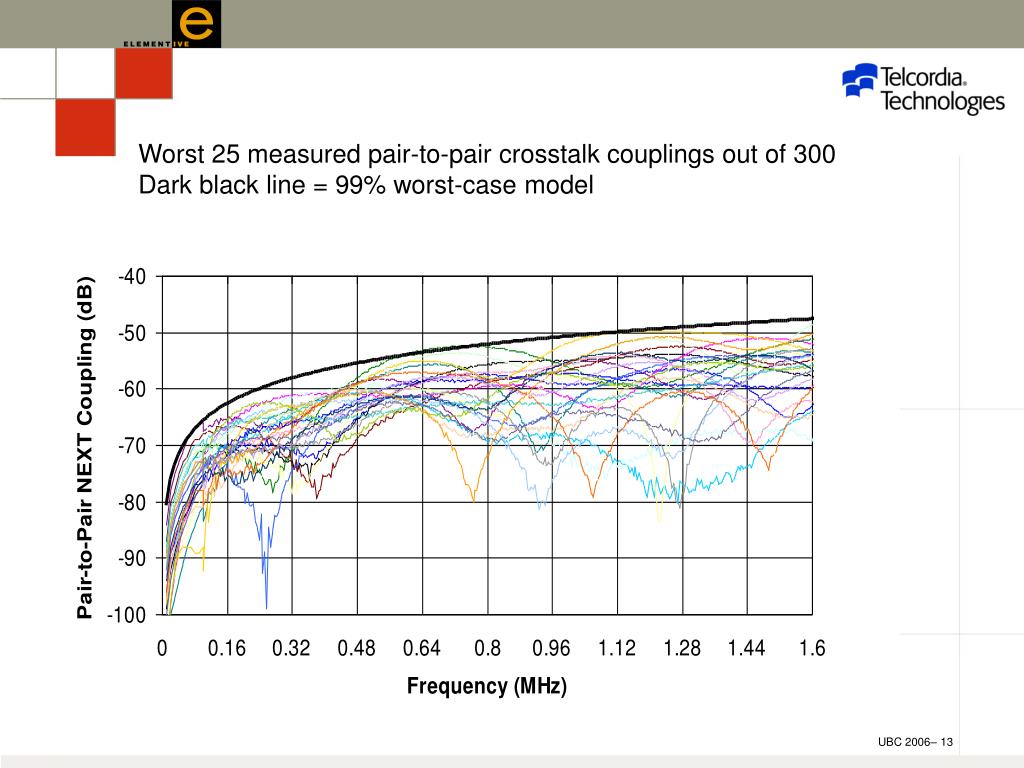Image resolution: width=1024 pixels, height=768 pixels.
Task: Click the '1.6' x-axis tick label
Action: (812, 648)
